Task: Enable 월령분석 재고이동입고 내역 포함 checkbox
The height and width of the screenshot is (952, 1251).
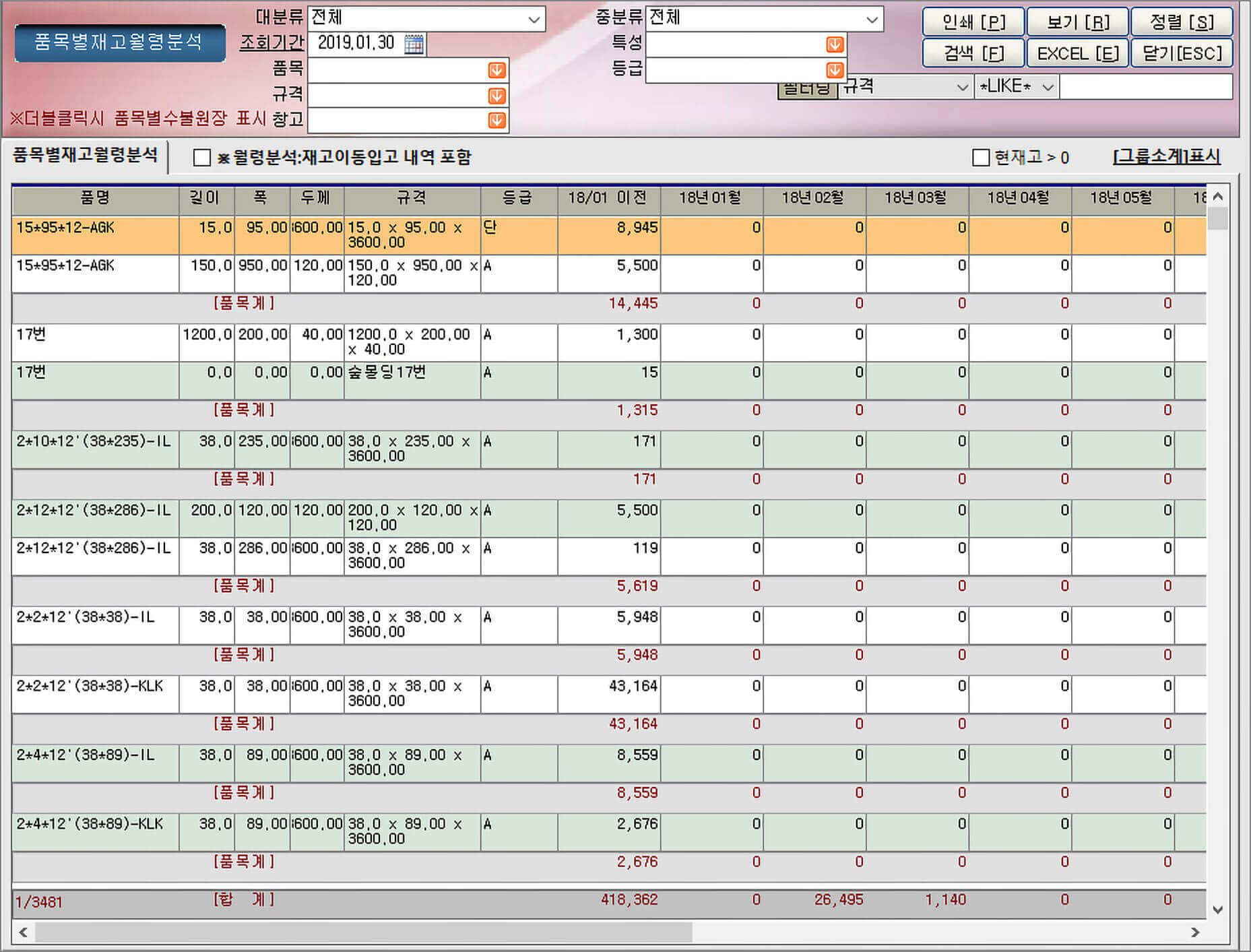Action: [x=201, y=158]
